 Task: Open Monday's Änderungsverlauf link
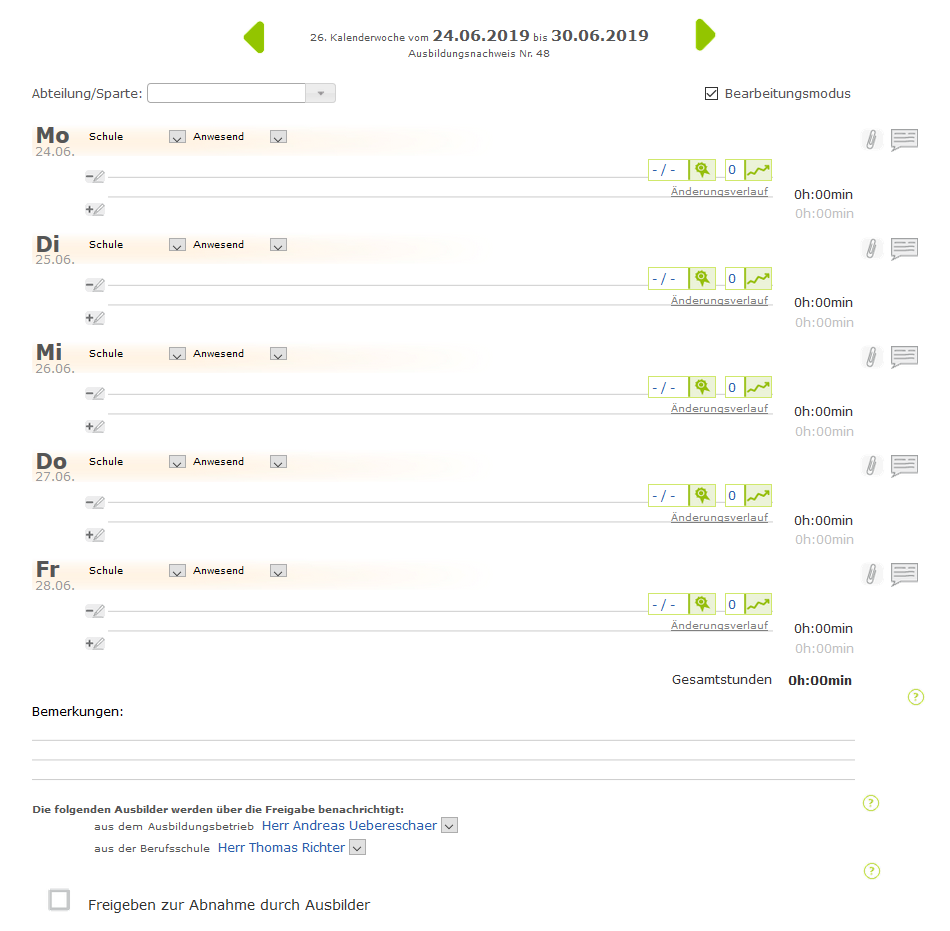tap(719, 191)
